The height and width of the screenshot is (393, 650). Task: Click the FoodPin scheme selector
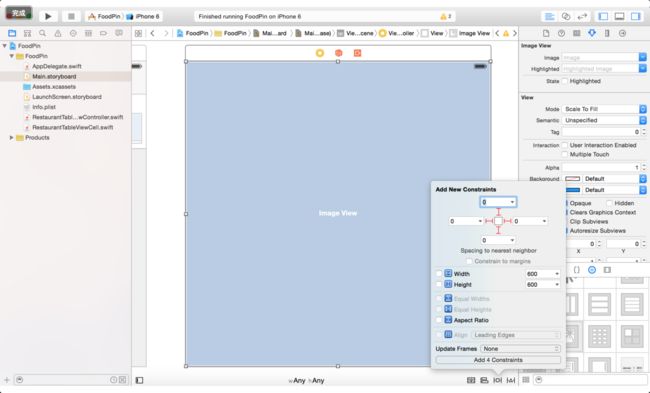pyautogui.click(x=104, y=17)
